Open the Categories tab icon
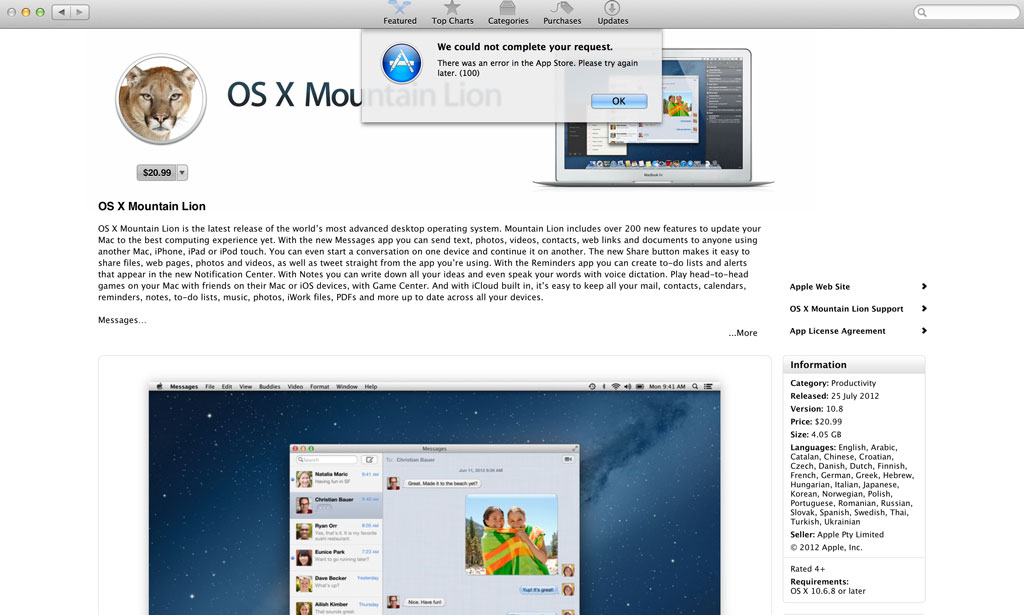 507,7
